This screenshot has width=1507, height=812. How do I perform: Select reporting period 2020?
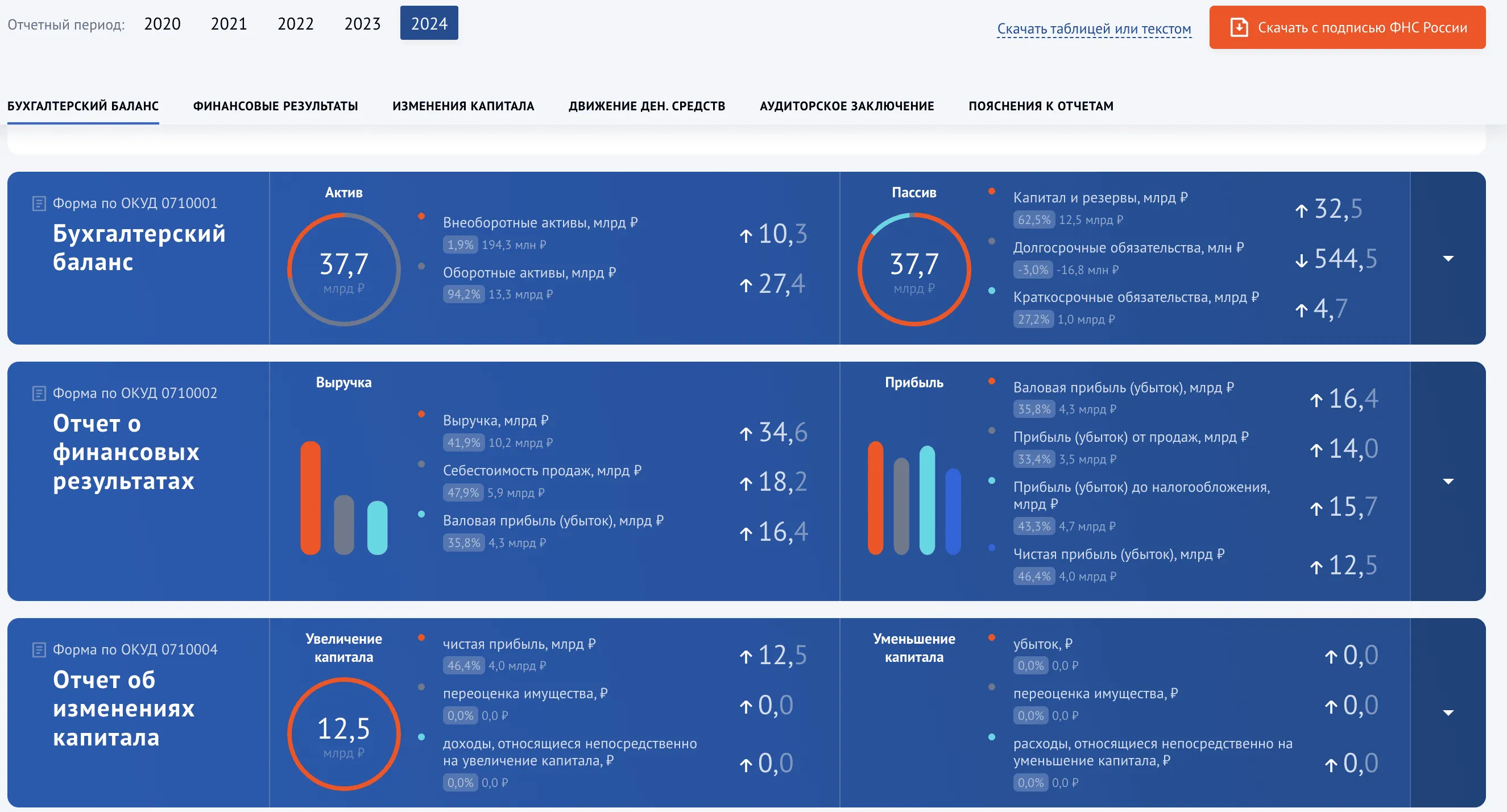pos(162,24)
